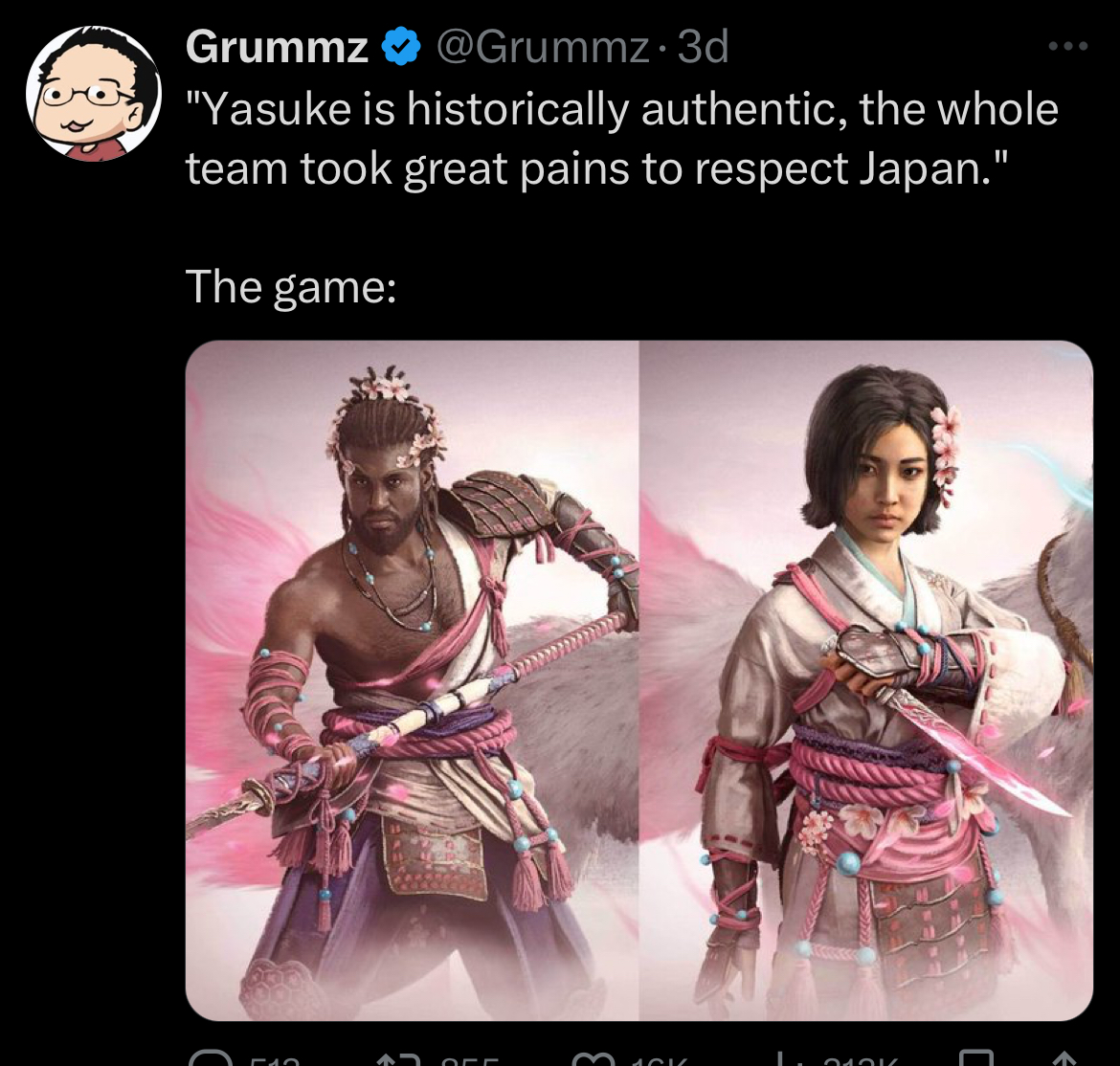Image resolution: width=1120 pixels, height=1066 pixels.
Task: Open Grummz's cartoon profile avatar
Action: click(x=94, y=94)
